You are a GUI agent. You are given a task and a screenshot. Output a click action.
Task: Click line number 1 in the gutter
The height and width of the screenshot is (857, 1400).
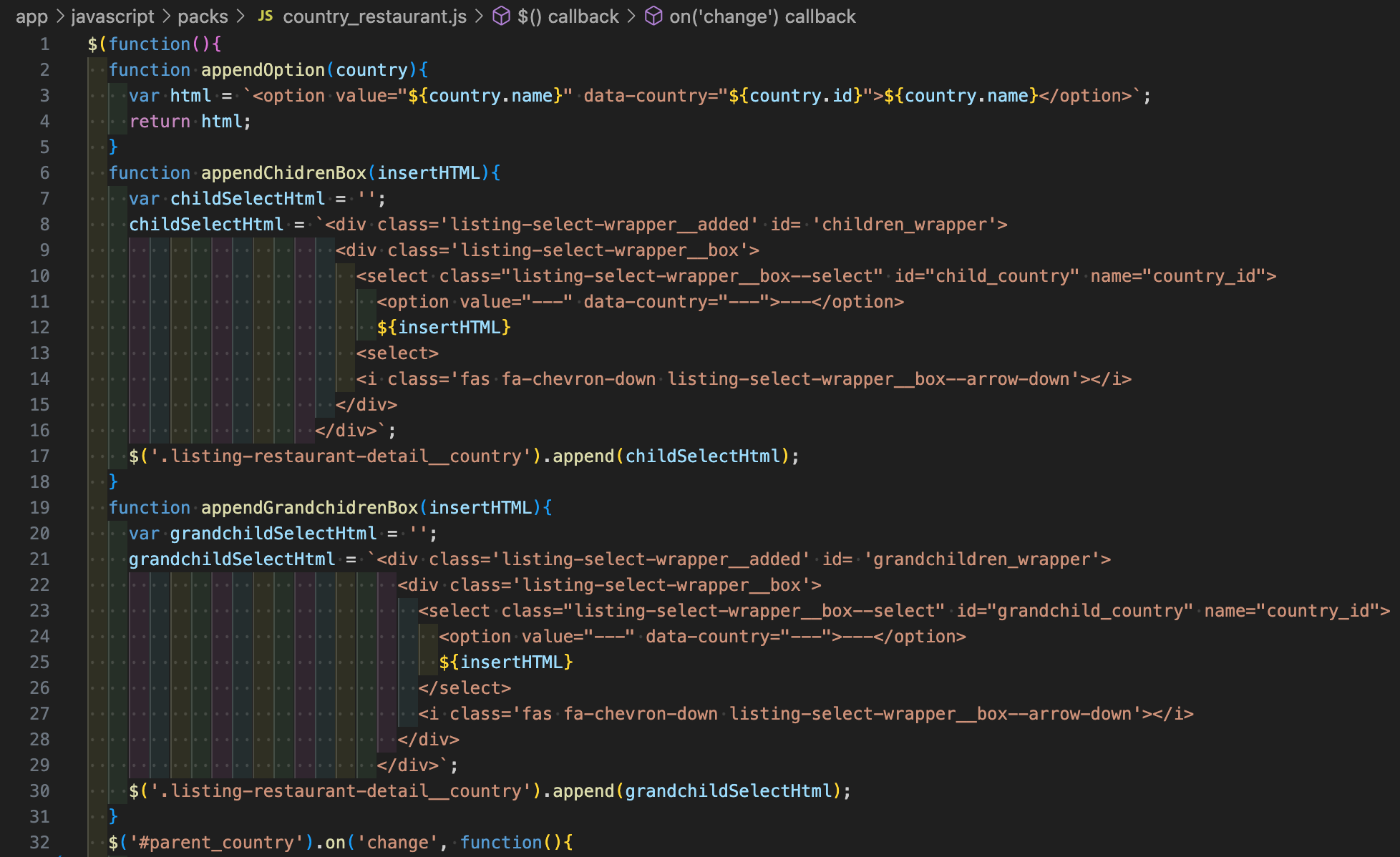pyautogui.click(x=45, y=44)
